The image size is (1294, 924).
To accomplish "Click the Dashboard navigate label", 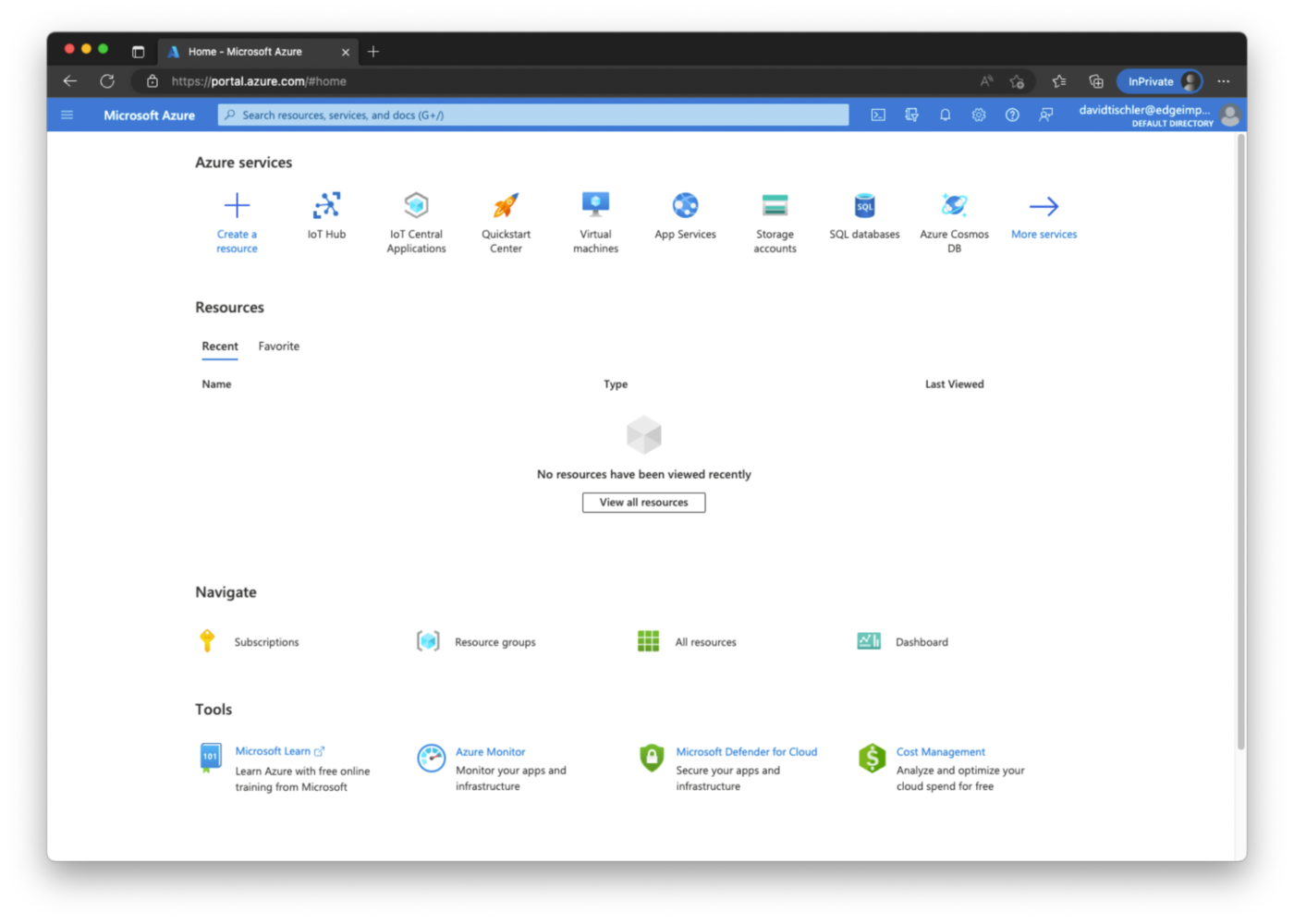I will [922, 642].
